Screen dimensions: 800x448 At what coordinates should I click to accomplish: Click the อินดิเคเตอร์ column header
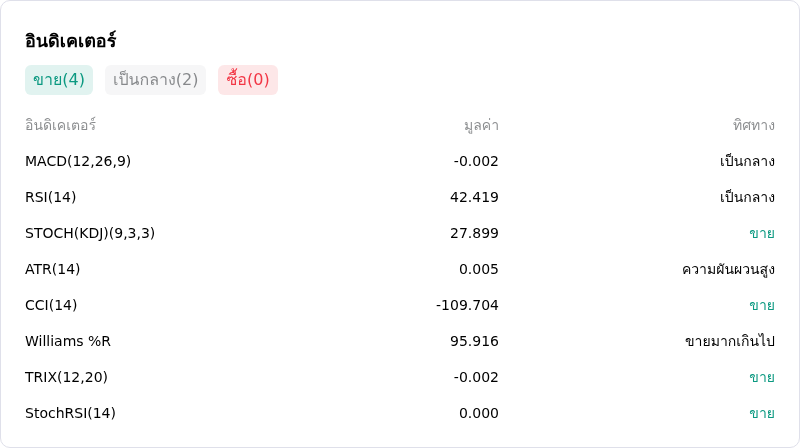(x=60, y=125)
